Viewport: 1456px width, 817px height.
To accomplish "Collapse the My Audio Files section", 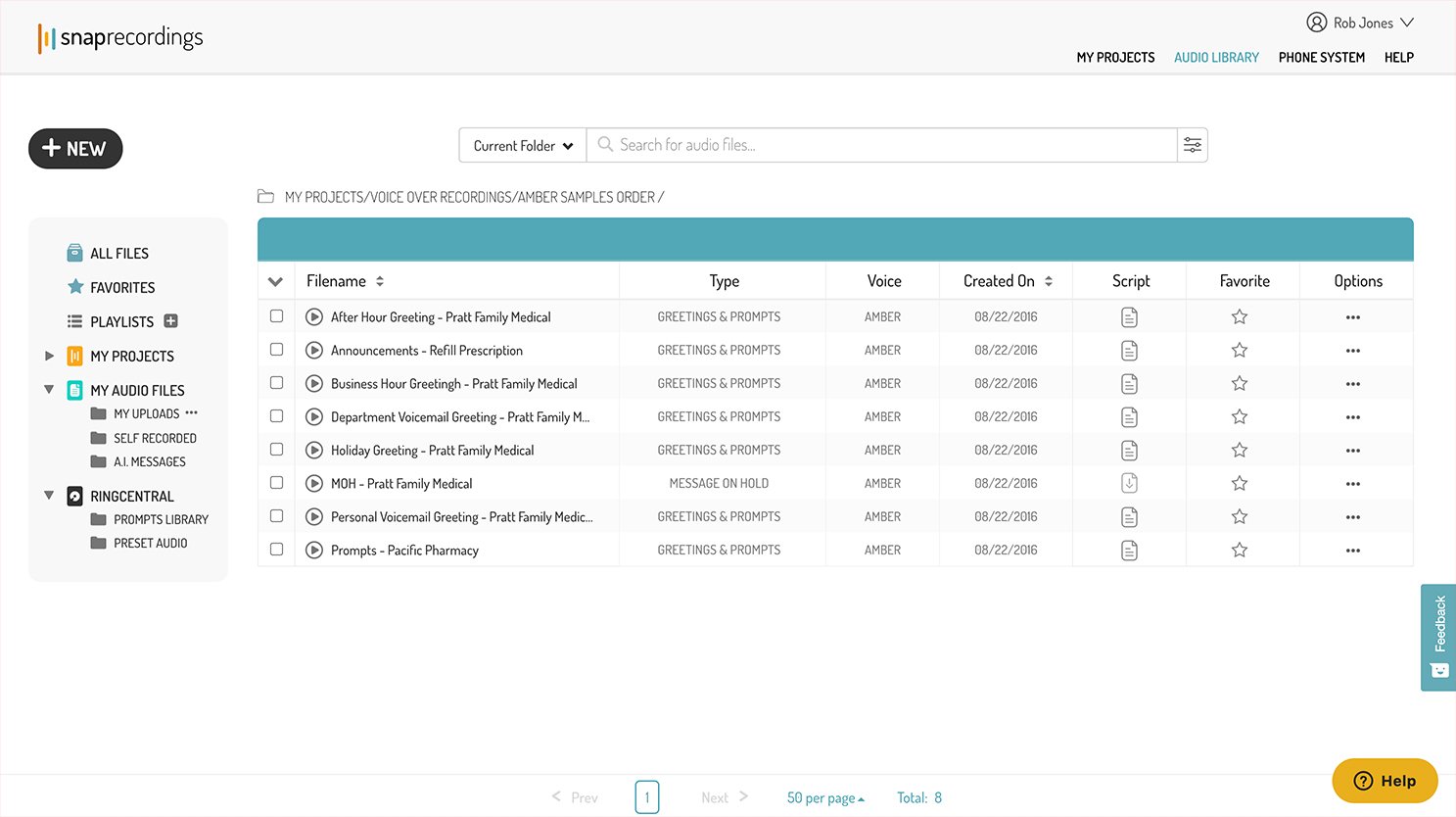I will [49, 389].
